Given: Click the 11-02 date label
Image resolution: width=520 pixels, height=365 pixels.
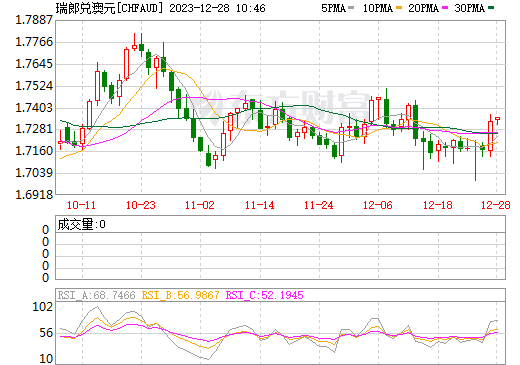Looking at the screenshot, I should (x=200, y=205).
